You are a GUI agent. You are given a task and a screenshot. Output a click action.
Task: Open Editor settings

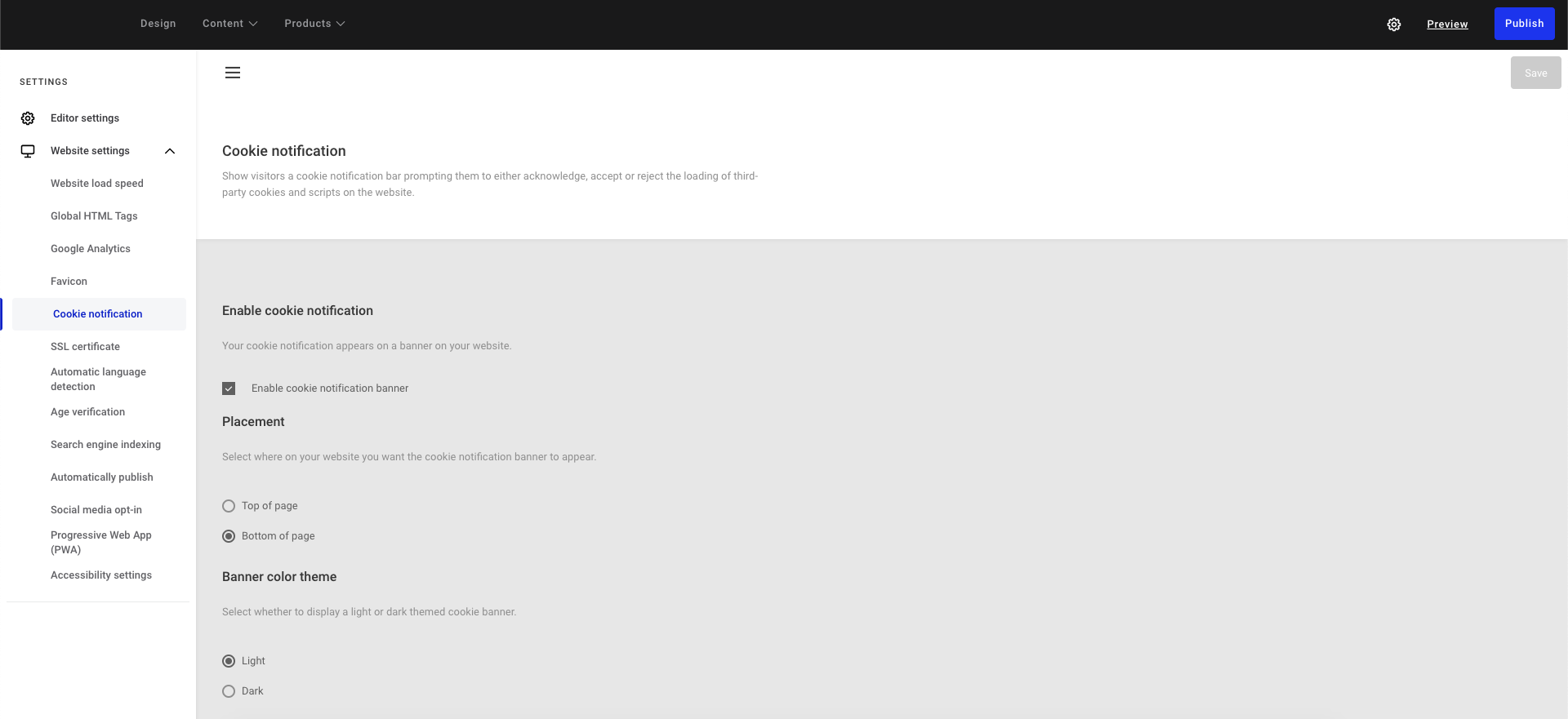pos(85,118)
